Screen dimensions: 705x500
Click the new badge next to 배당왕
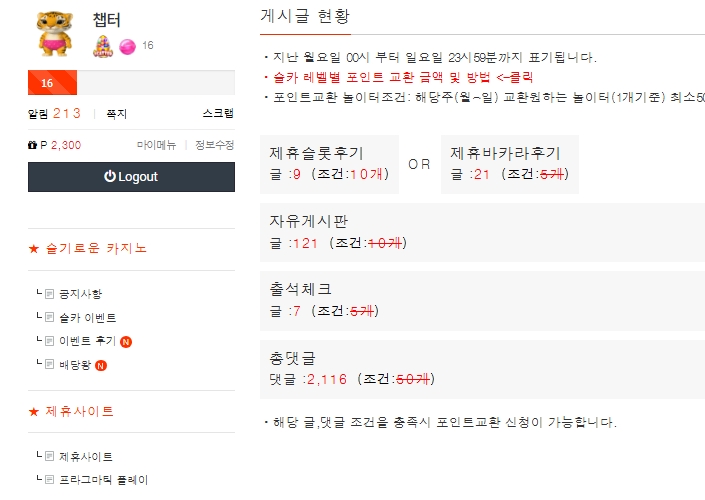pos(101,365)
